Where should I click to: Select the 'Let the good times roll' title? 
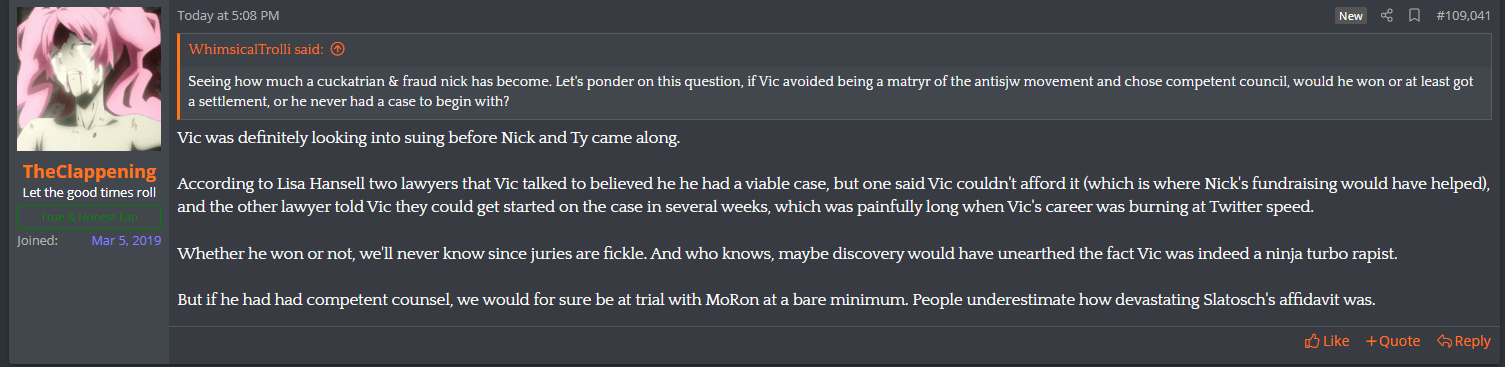click(x=89, y=193)
